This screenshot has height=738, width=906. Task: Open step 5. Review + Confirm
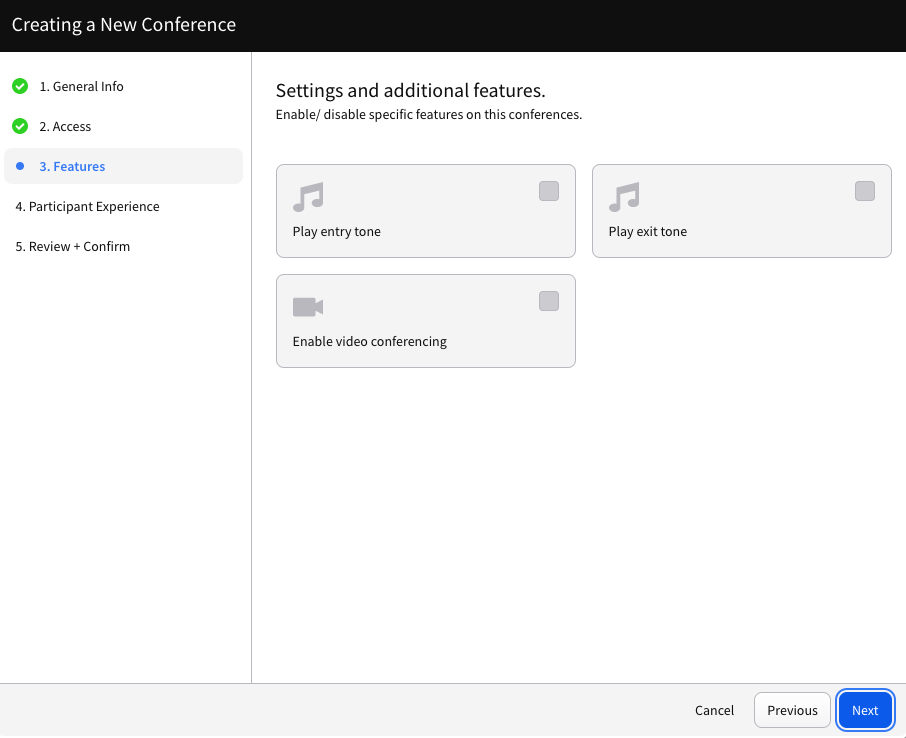[73, 246]
